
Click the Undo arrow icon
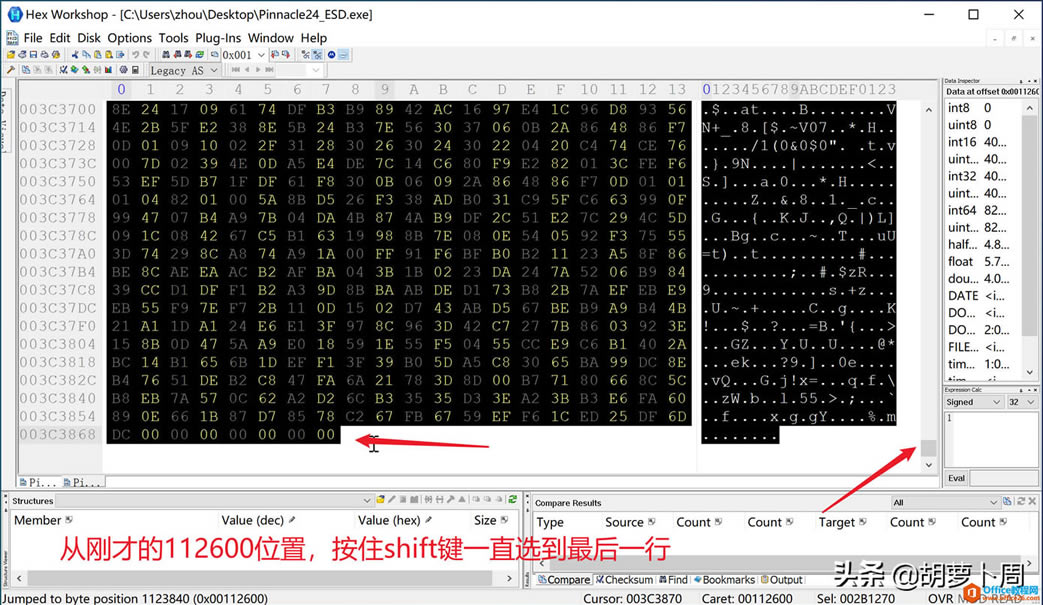[136, 55]
